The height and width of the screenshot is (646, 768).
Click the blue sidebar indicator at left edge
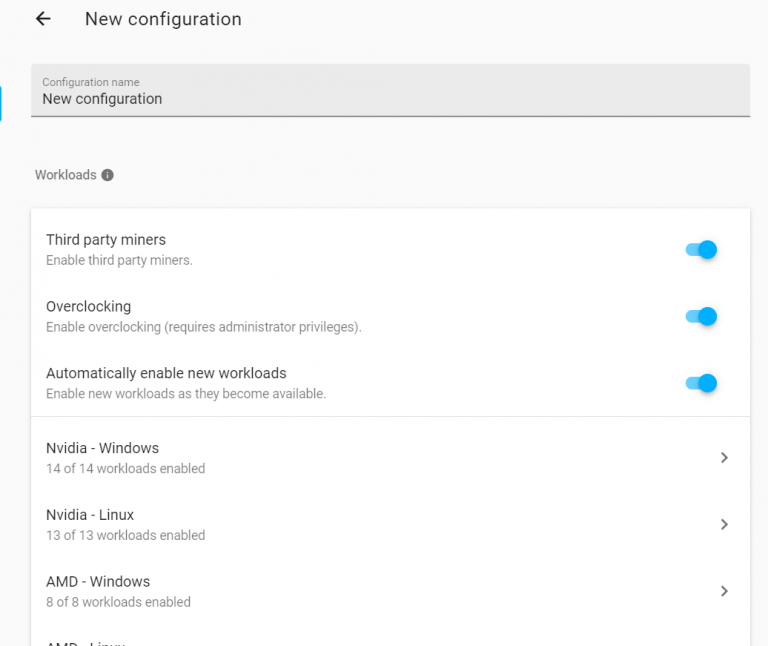(x=1, y=103)
